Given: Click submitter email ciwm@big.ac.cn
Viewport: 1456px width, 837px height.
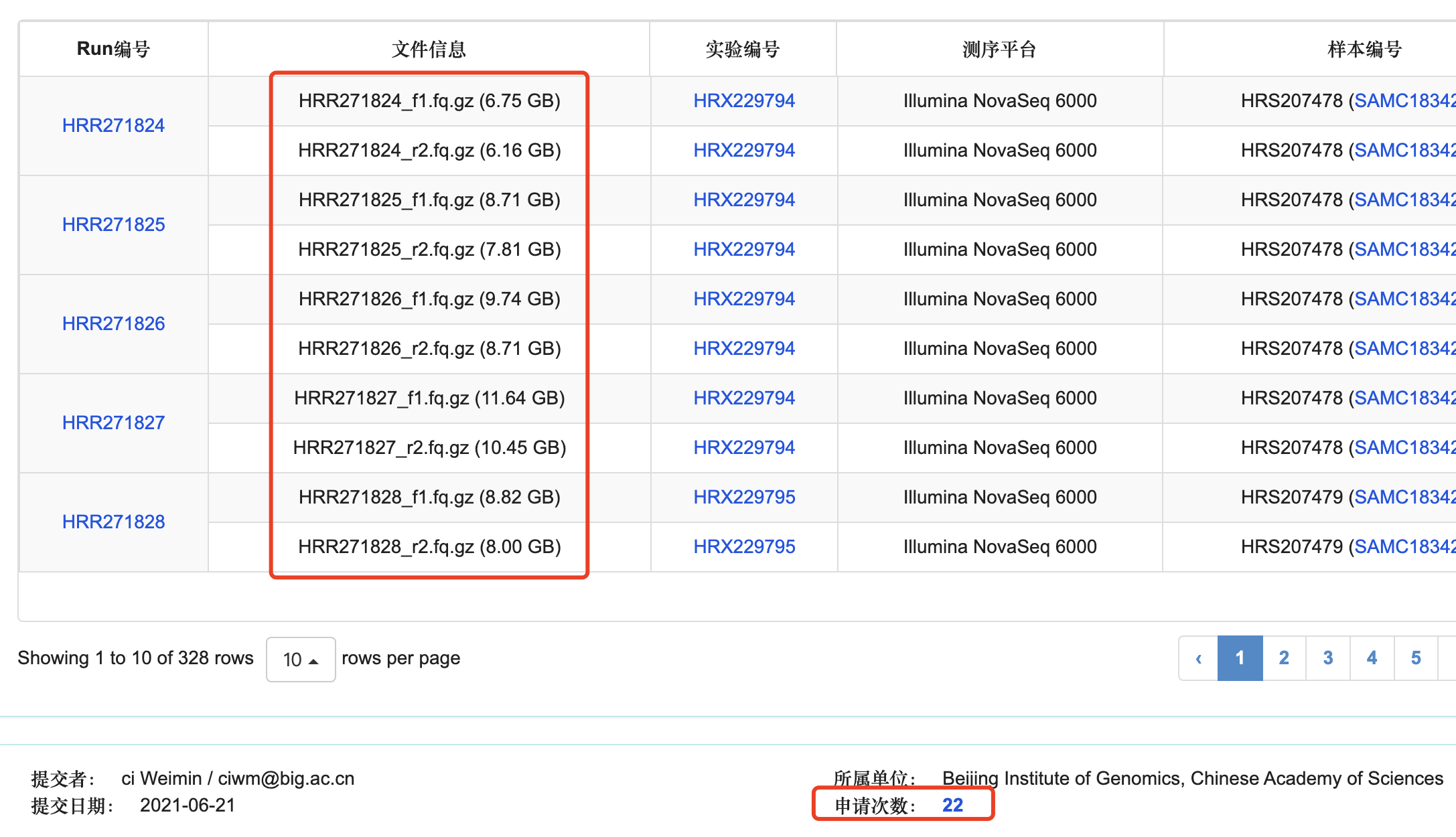Looking at the screenshot, I should pyautogui.click(x=286, y=778).
